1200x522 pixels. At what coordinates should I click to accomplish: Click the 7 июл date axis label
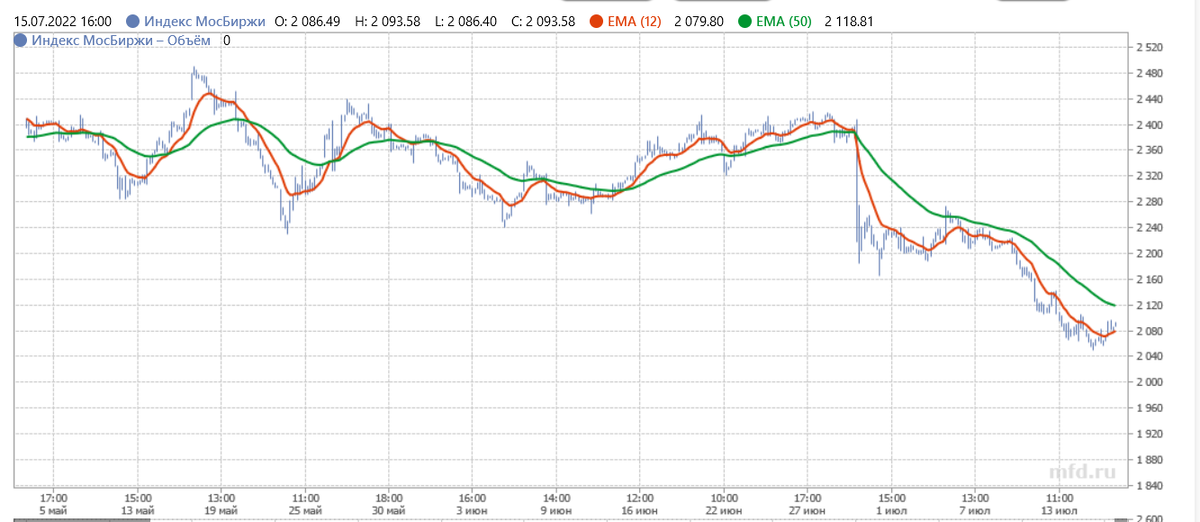(977, 508)
